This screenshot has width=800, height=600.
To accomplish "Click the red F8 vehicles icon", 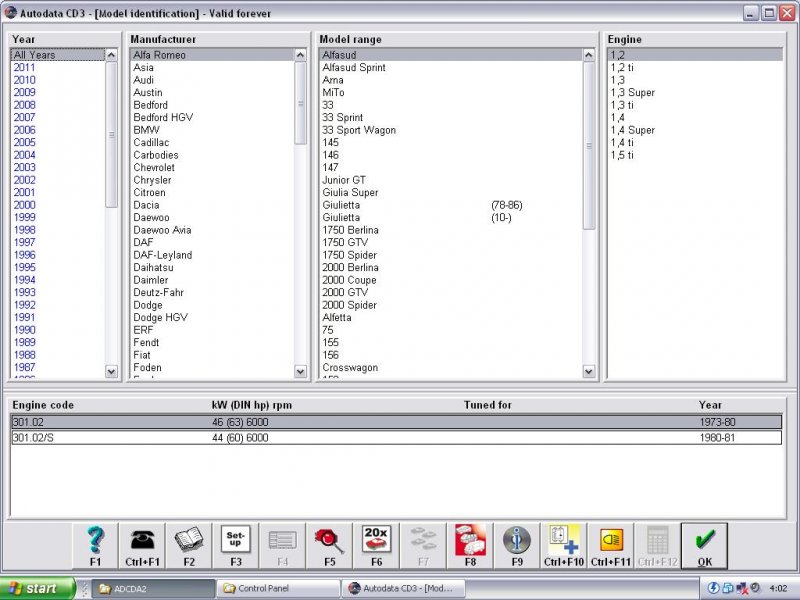I will click(470, 546).
